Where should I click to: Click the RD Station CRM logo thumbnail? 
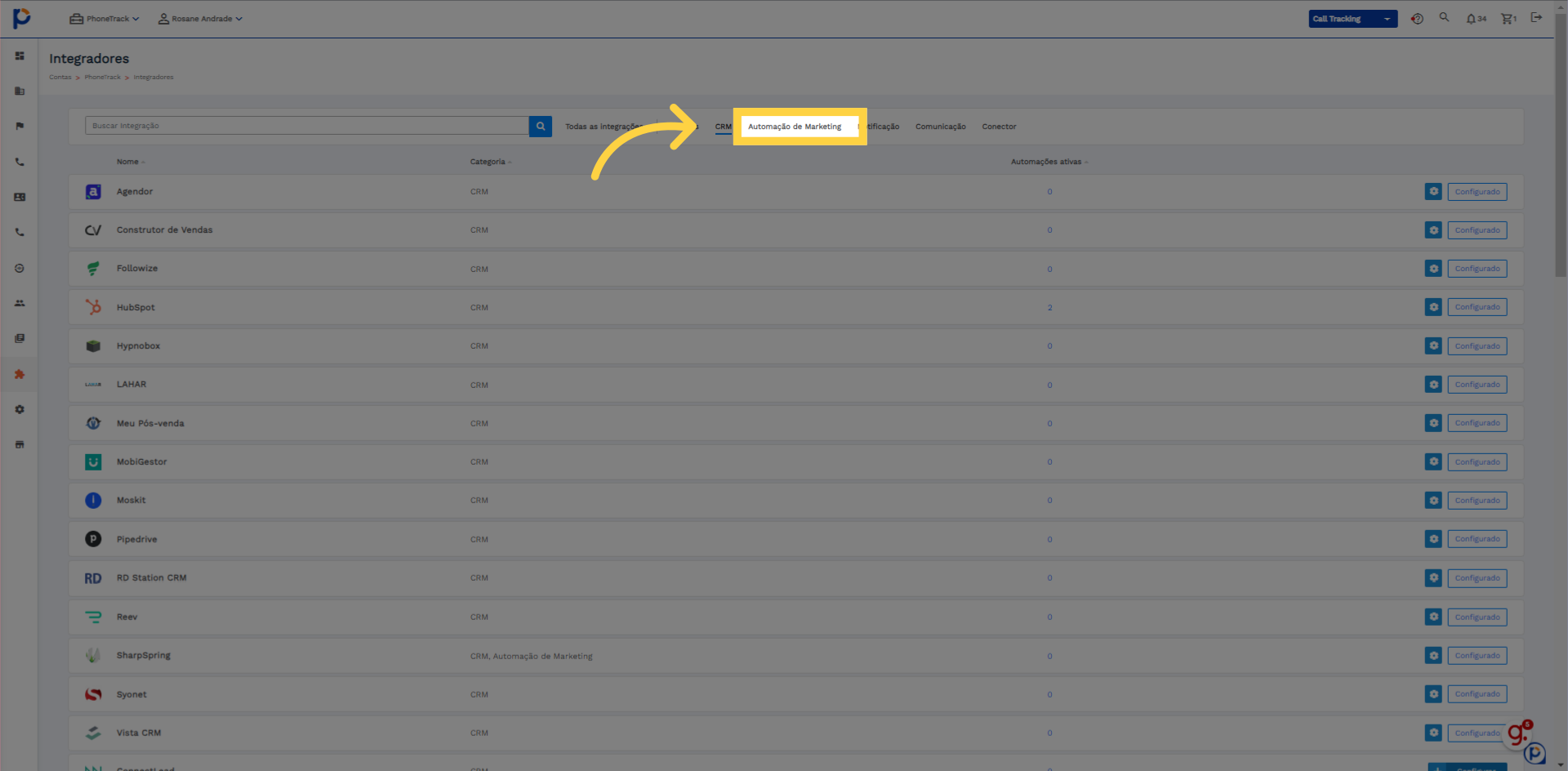click(x=93, y=578)
